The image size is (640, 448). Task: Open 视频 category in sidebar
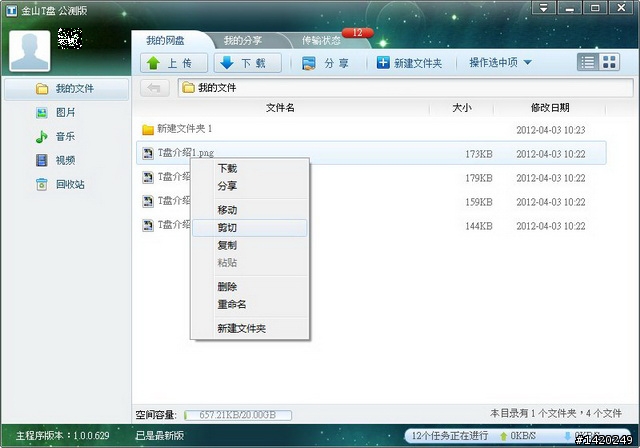click(65, 160)
